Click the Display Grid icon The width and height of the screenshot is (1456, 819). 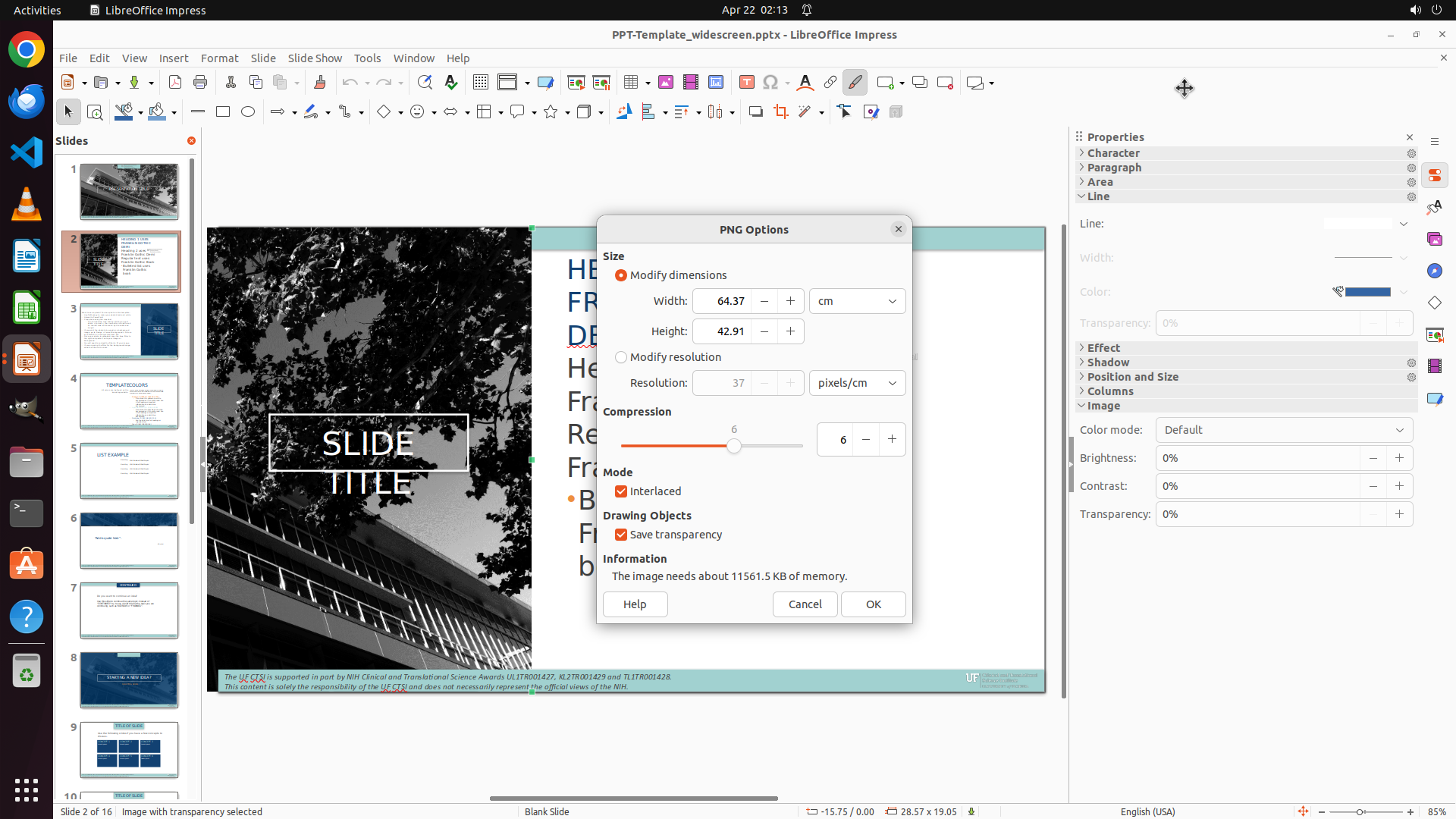pos(480,83)
